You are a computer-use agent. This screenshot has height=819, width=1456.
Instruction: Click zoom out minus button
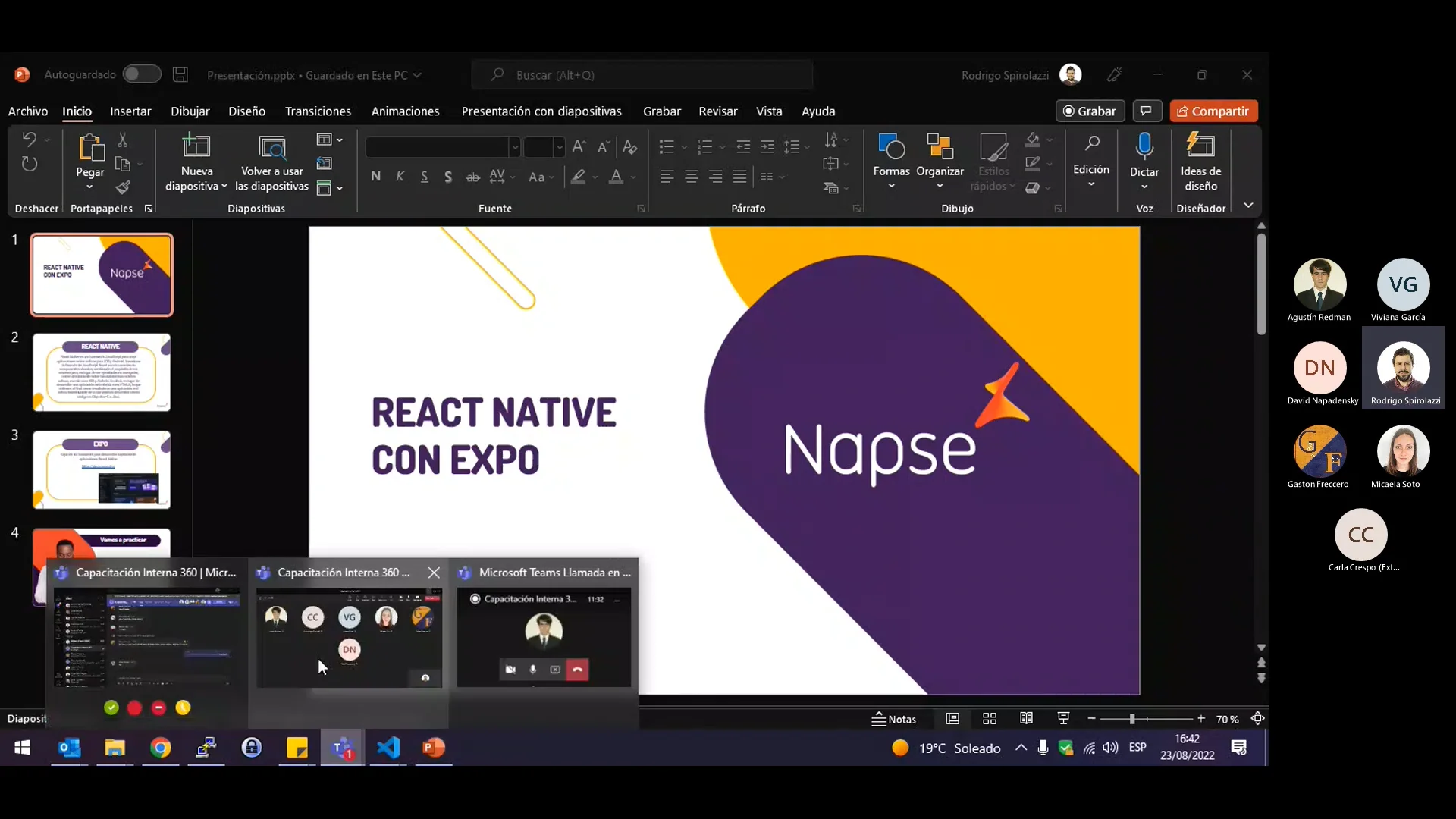[1091, 719]
